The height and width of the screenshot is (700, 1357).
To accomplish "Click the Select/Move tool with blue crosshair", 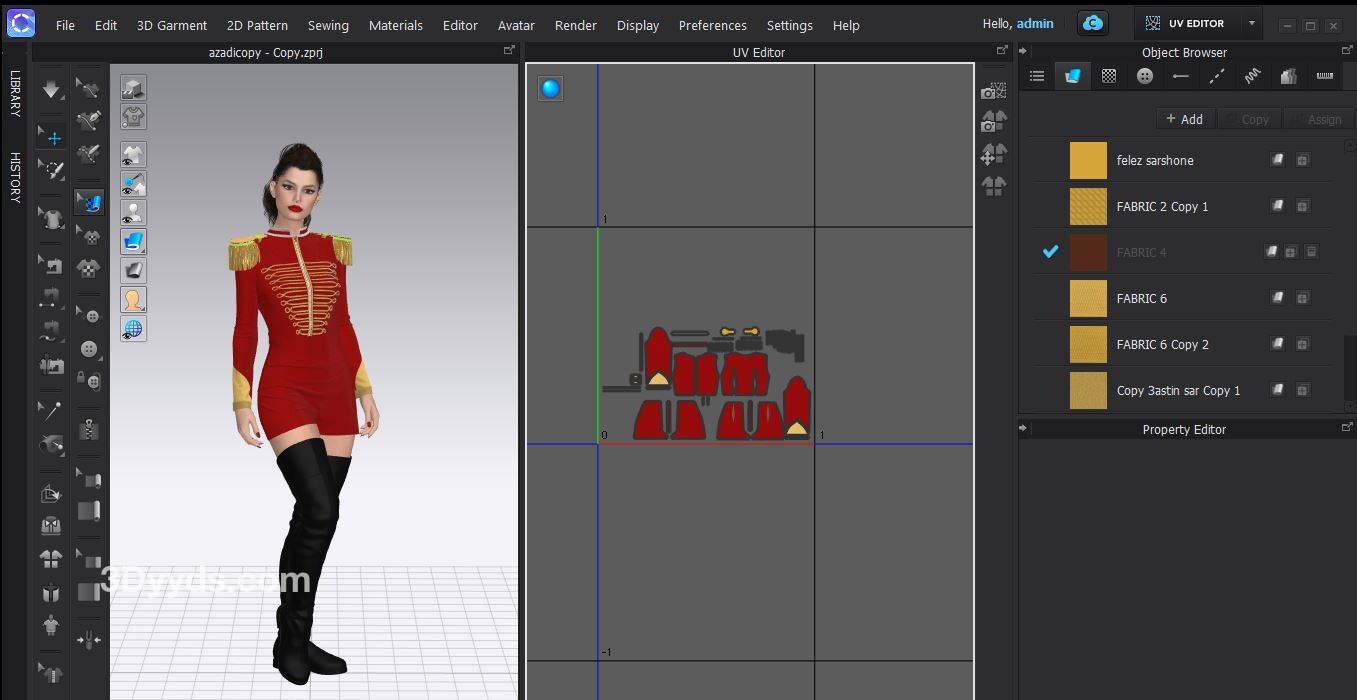I will 52,138.
